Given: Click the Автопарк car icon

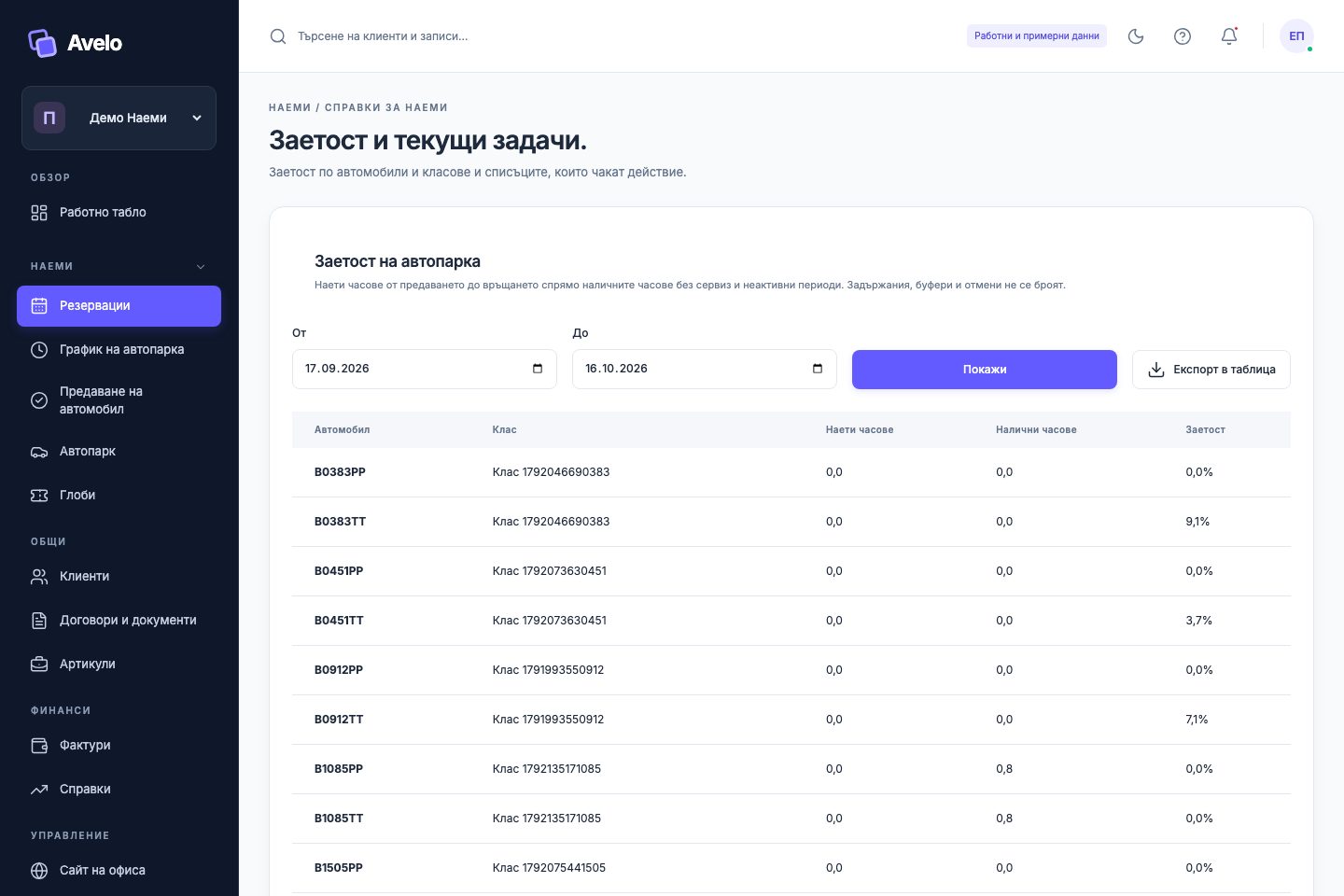Looking at the screenshot, I should (x=39, y=452).
